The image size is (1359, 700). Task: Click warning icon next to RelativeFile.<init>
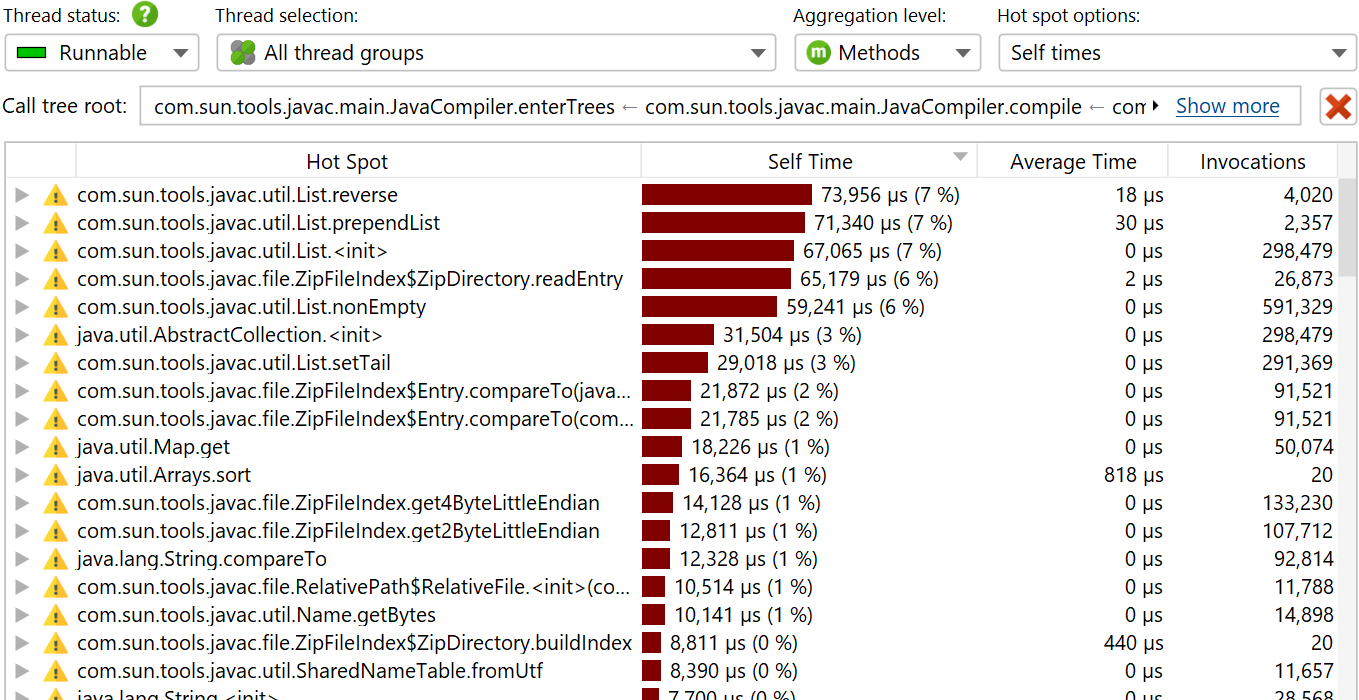pos(56,587)
